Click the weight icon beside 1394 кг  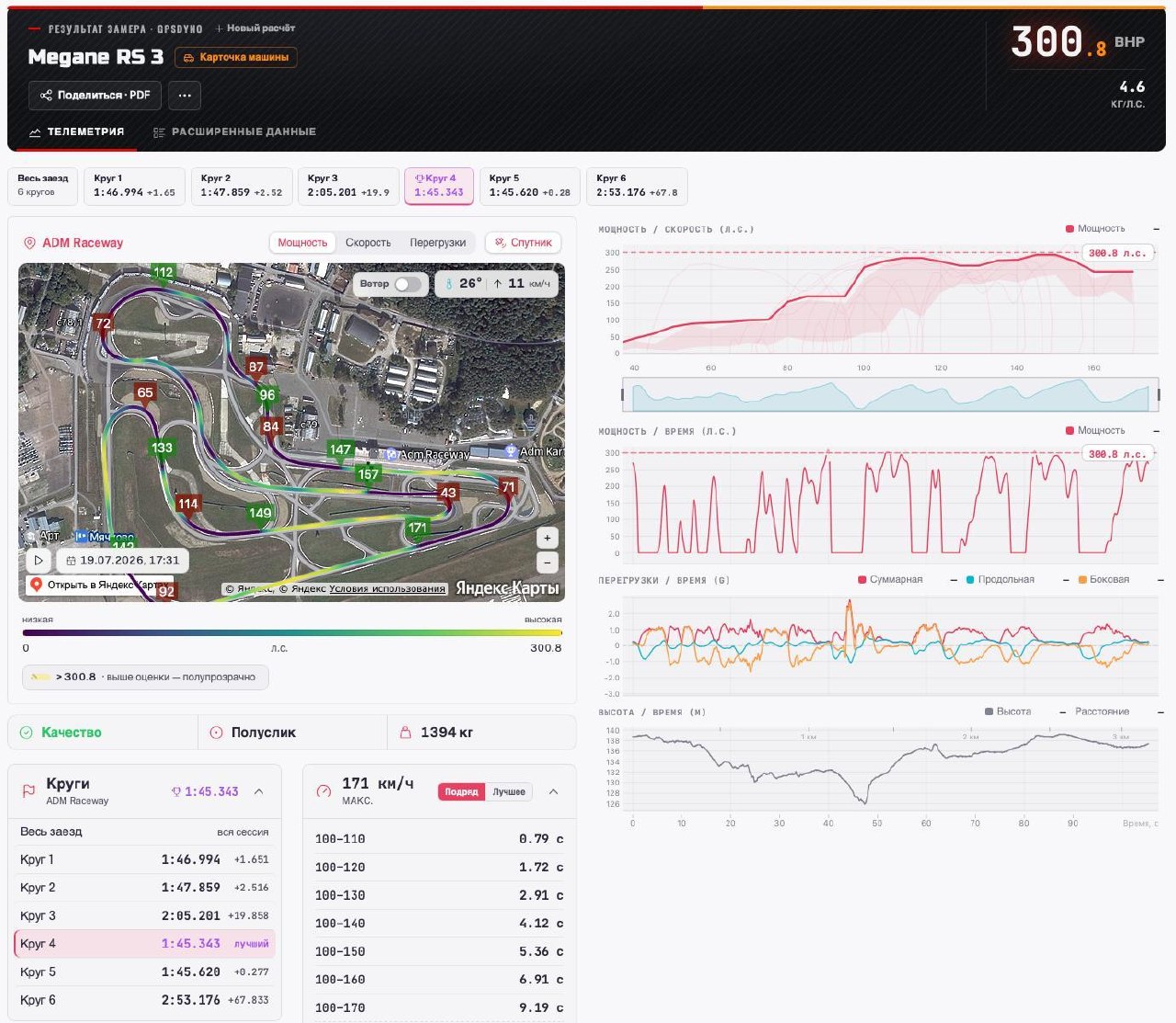405,733
